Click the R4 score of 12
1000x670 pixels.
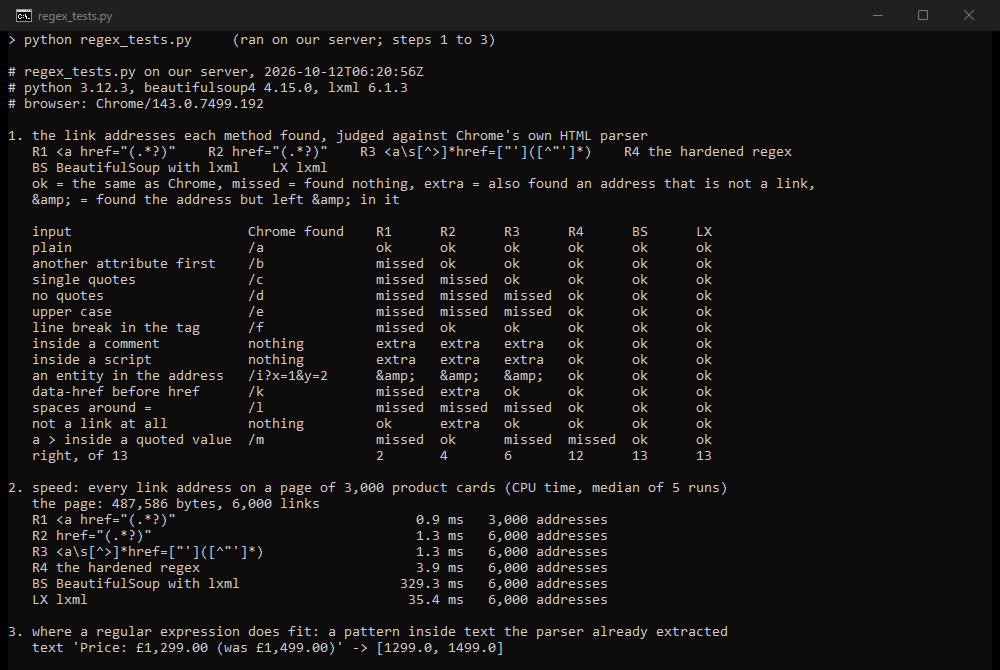pyautogui.click(x=575, y=455)
